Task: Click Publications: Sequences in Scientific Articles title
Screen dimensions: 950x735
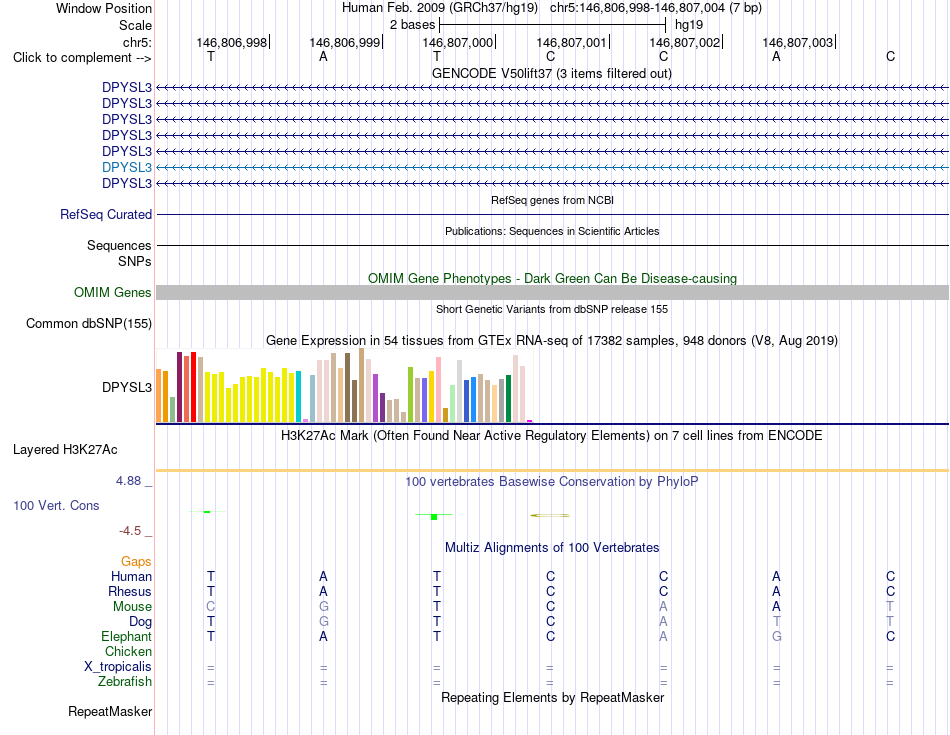Action: click(552, 231)
